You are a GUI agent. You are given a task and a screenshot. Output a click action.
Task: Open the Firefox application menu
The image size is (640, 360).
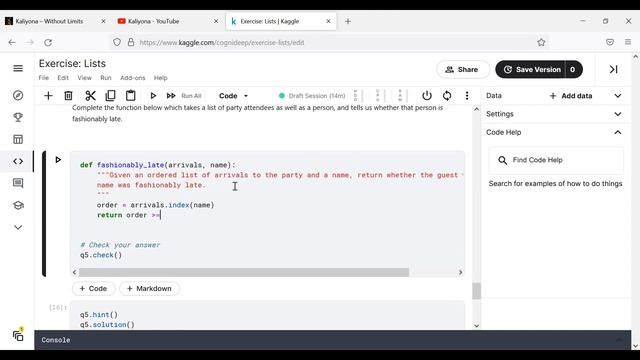(628, 42)
